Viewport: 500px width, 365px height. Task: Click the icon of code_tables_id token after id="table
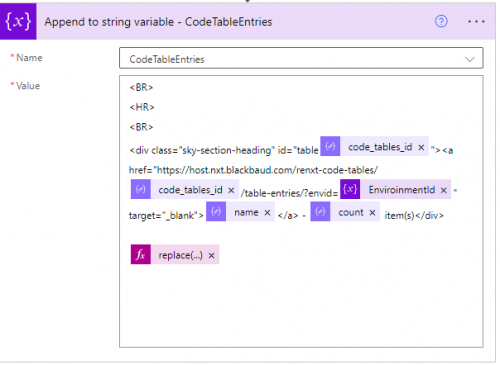pos(330,146)
